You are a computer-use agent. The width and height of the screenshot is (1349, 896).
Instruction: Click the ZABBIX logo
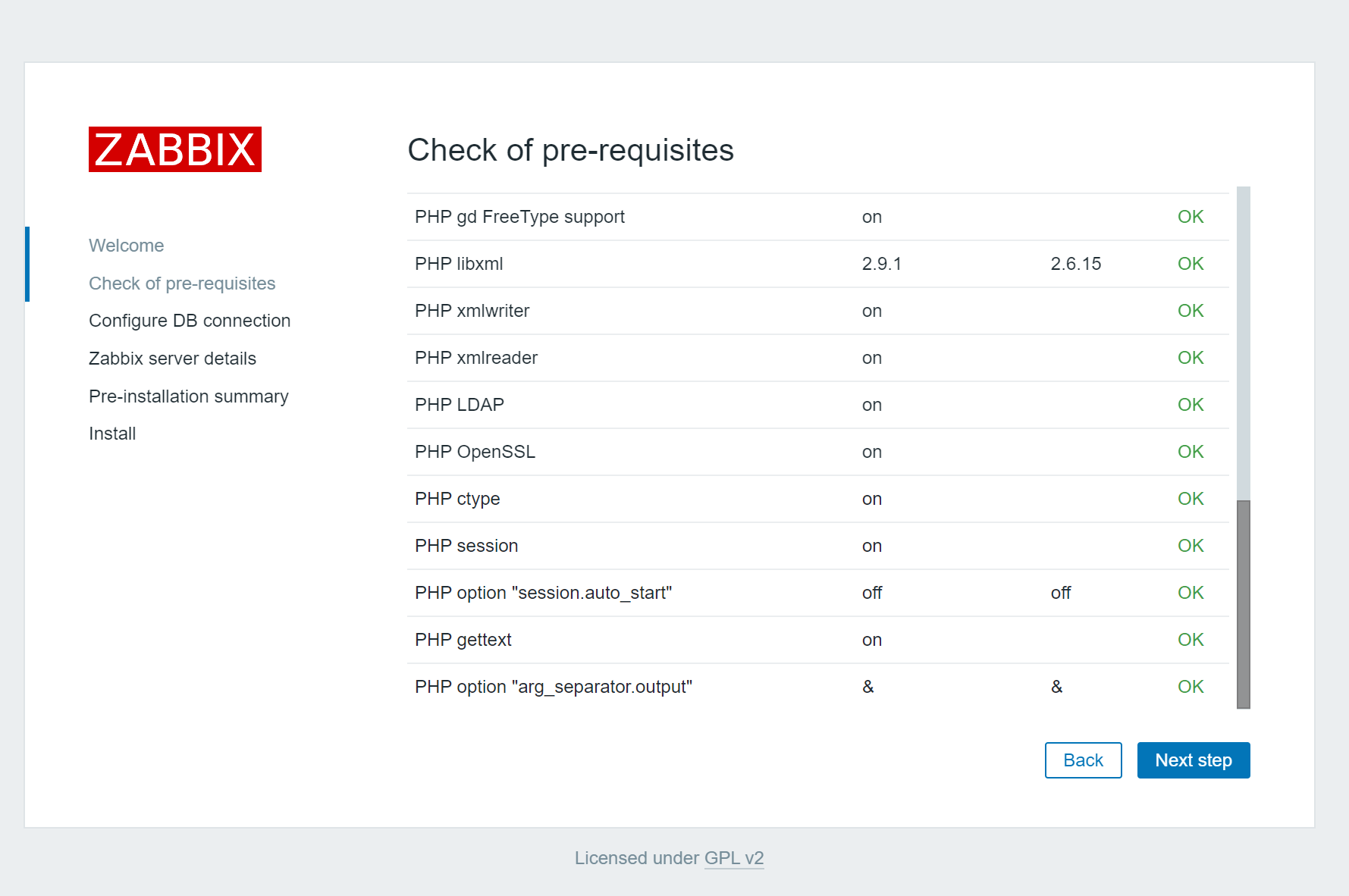pyautogui.click(x=175, y=149)
